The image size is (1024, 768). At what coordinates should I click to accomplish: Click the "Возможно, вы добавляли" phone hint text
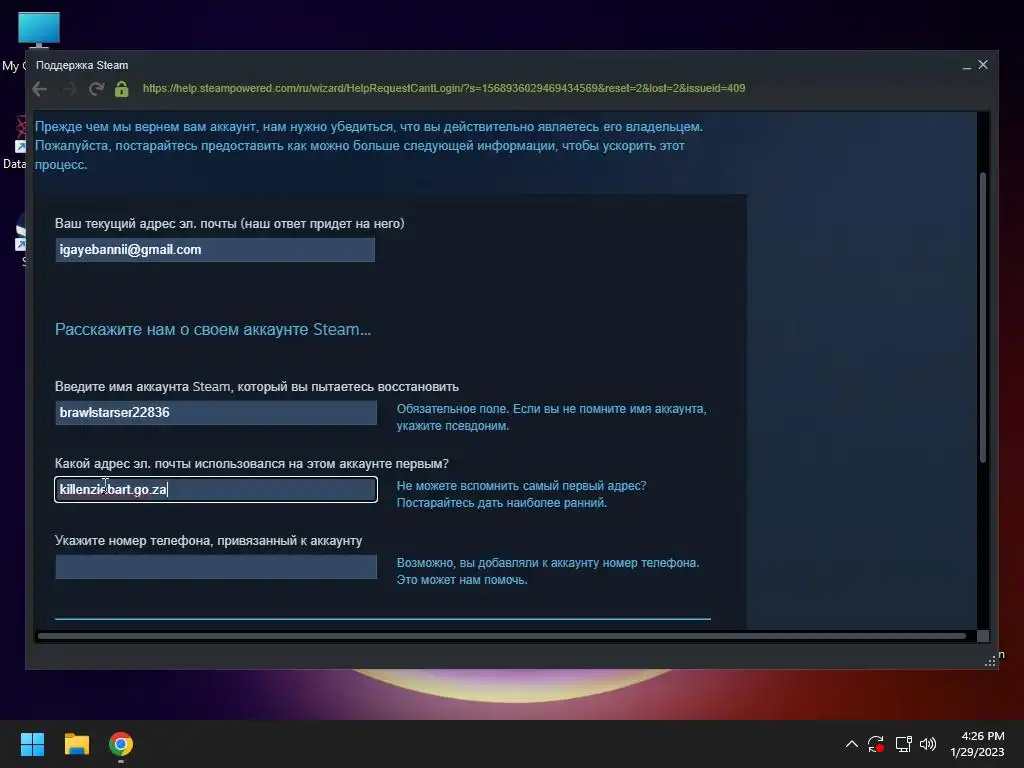click(547, 571)
